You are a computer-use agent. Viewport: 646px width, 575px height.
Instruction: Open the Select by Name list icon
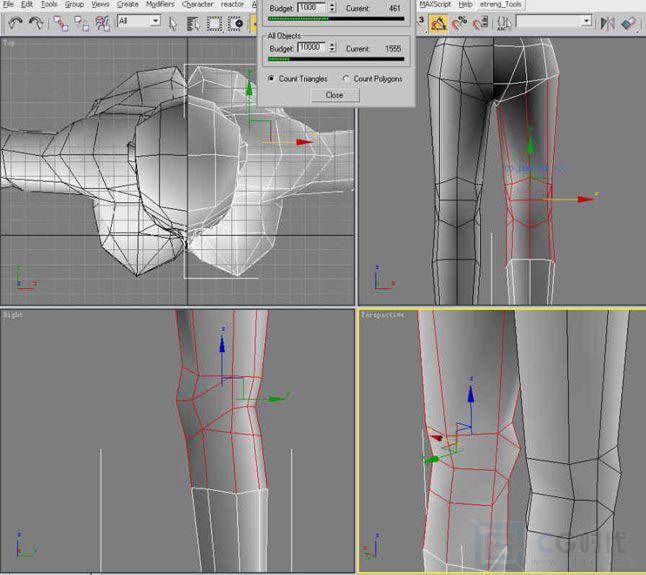click(193, 23)
